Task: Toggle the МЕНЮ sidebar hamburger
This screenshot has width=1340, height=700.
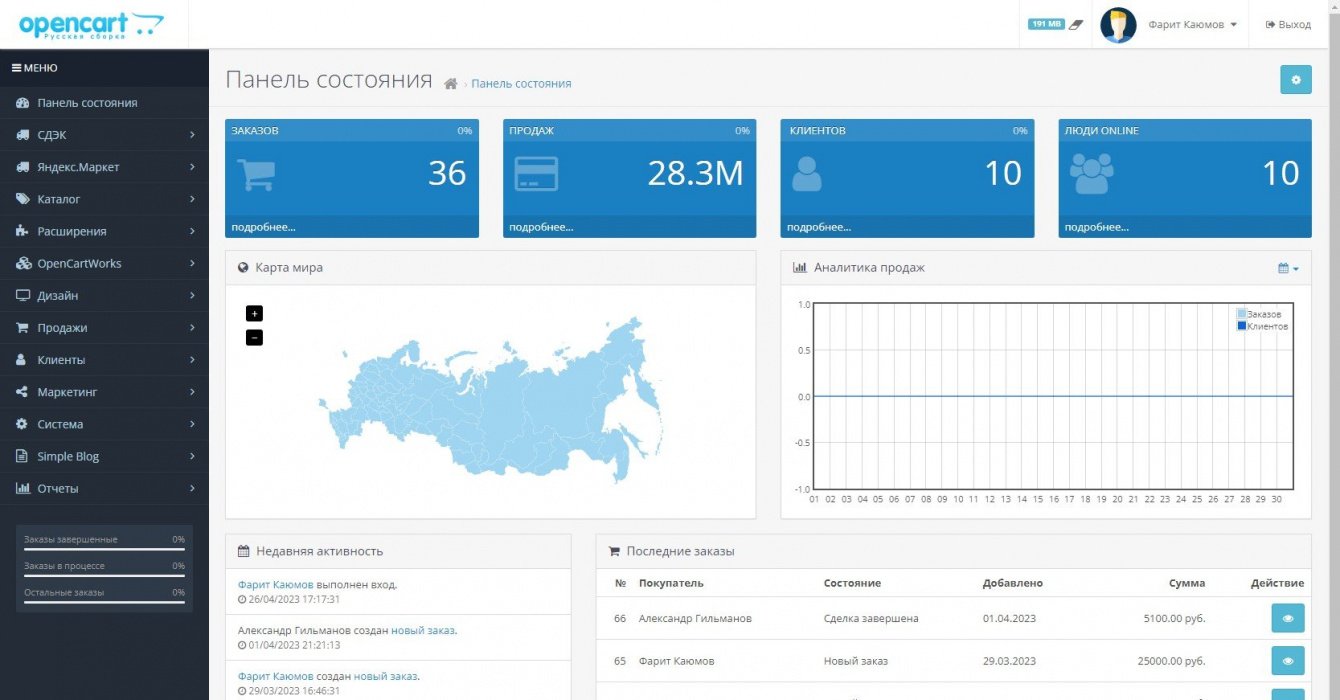Action: point(34,68)
